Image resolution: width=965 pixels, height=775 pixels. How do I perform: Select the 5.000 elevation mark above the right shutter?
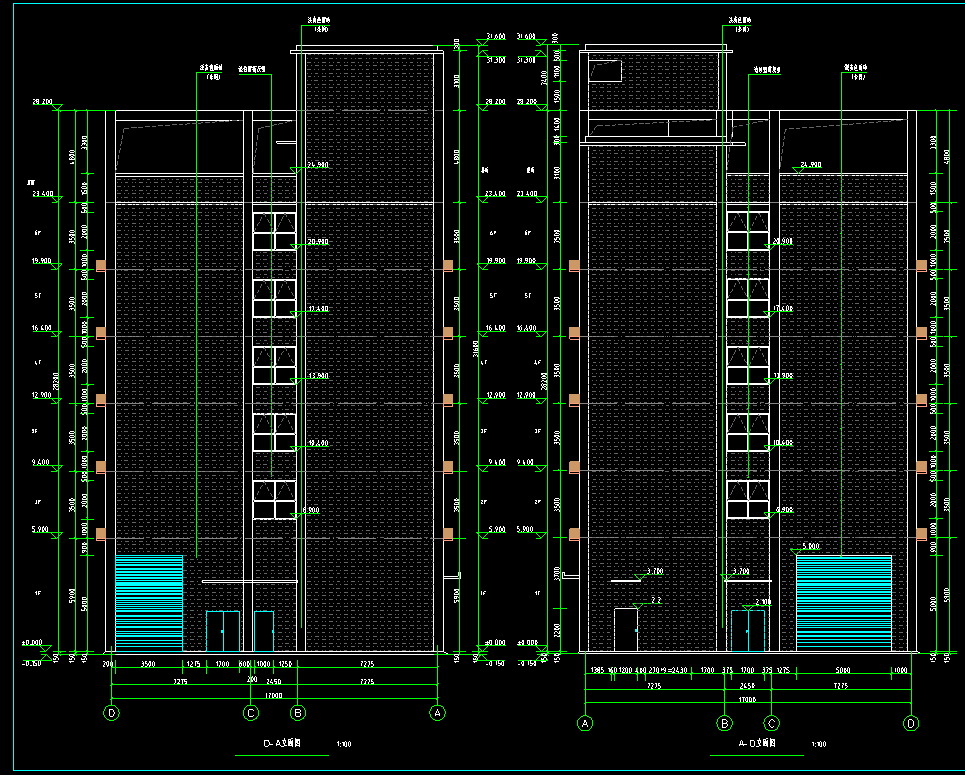(811, 547)
